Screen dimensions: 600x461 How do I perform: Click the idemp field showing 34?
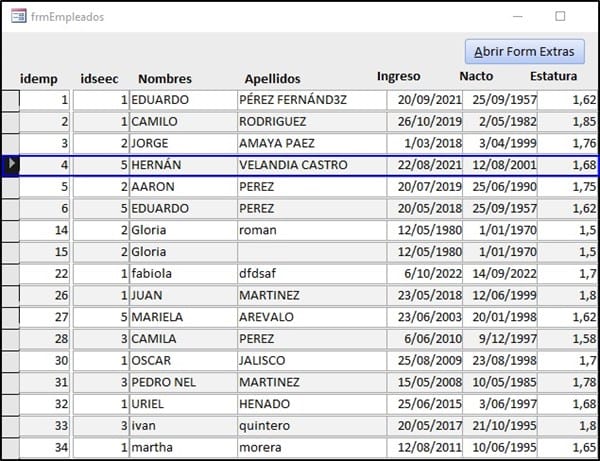(44, 445)
